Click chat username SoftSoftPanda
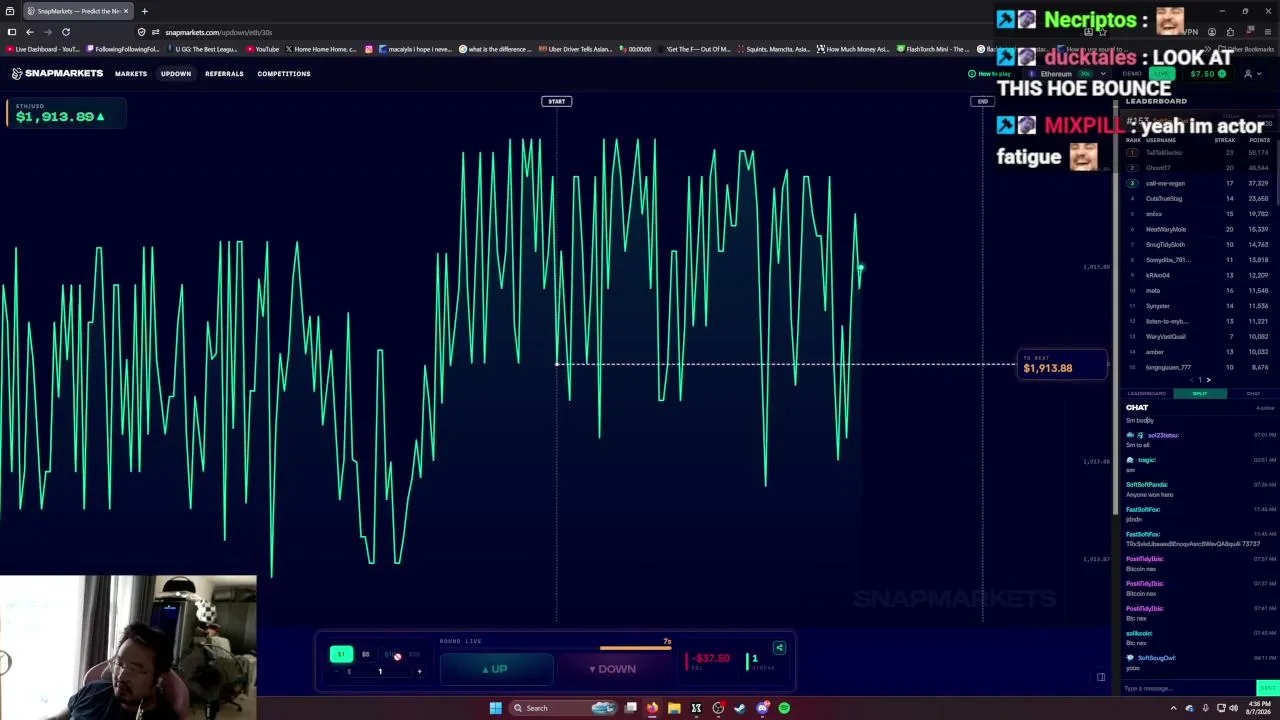1280x720 pixels. [1147, 485]
